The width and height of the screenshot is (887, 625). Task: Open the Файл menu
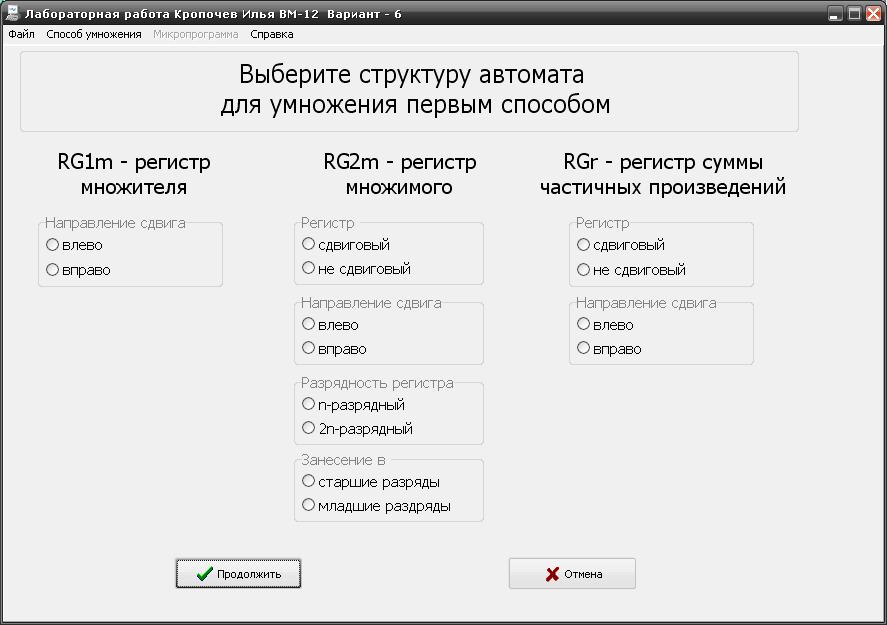(21, 35)
